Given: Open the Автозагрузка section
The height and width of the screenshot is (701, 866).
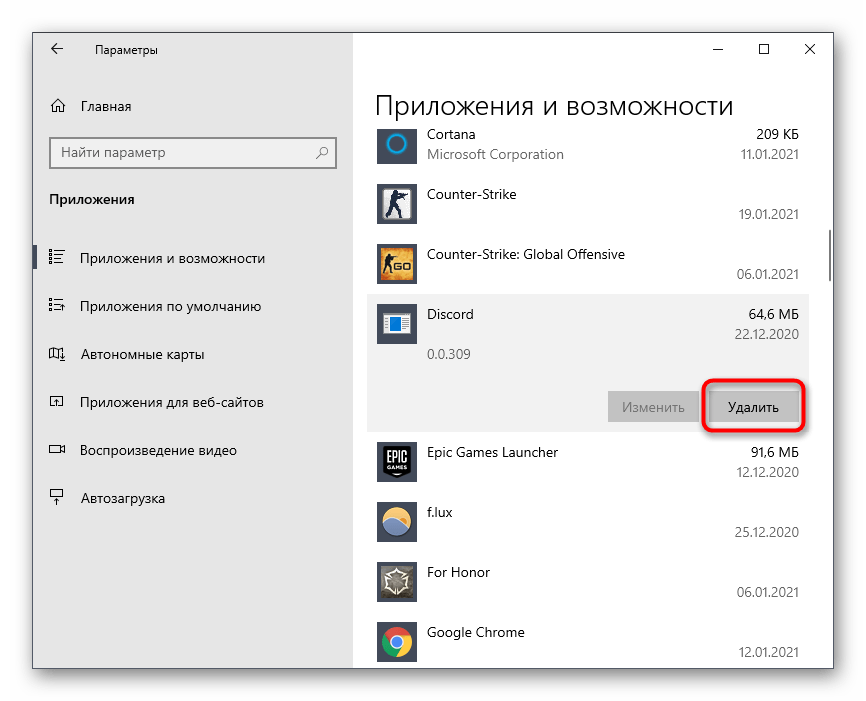Looking at the screenshot, I should 122,499.
